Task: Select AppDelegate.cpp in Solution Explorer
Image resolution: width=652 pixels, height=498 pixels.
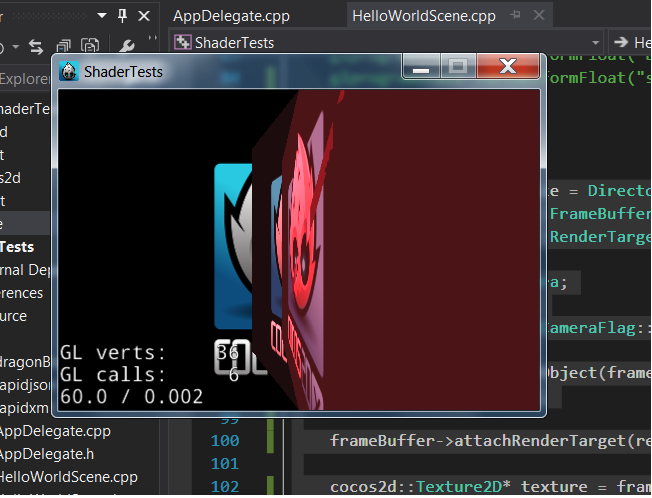Action: click(55, 431)
